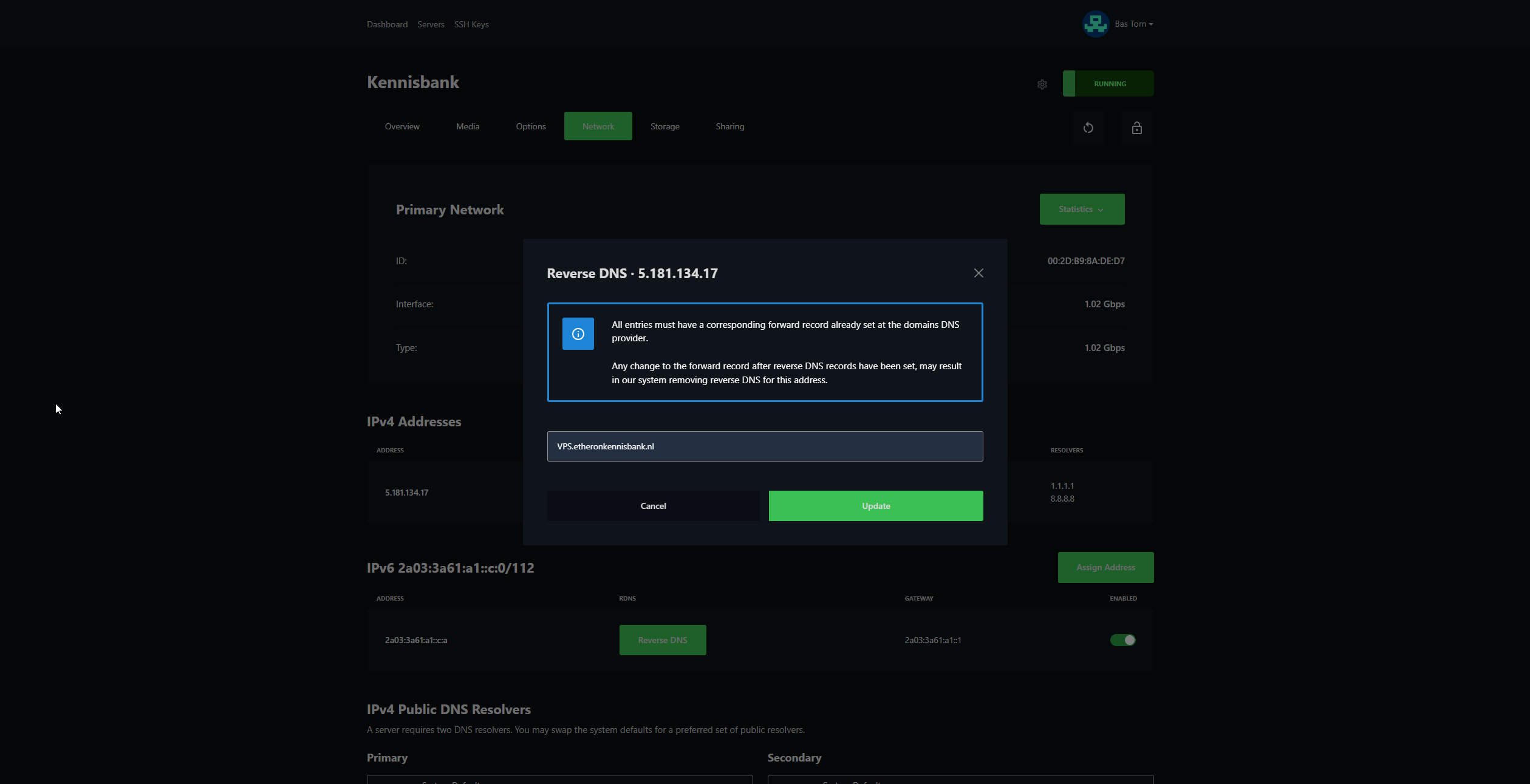Click the Bas Torn user avatar
Screen dimensions: 1530x784
[x=1095, y=24]
